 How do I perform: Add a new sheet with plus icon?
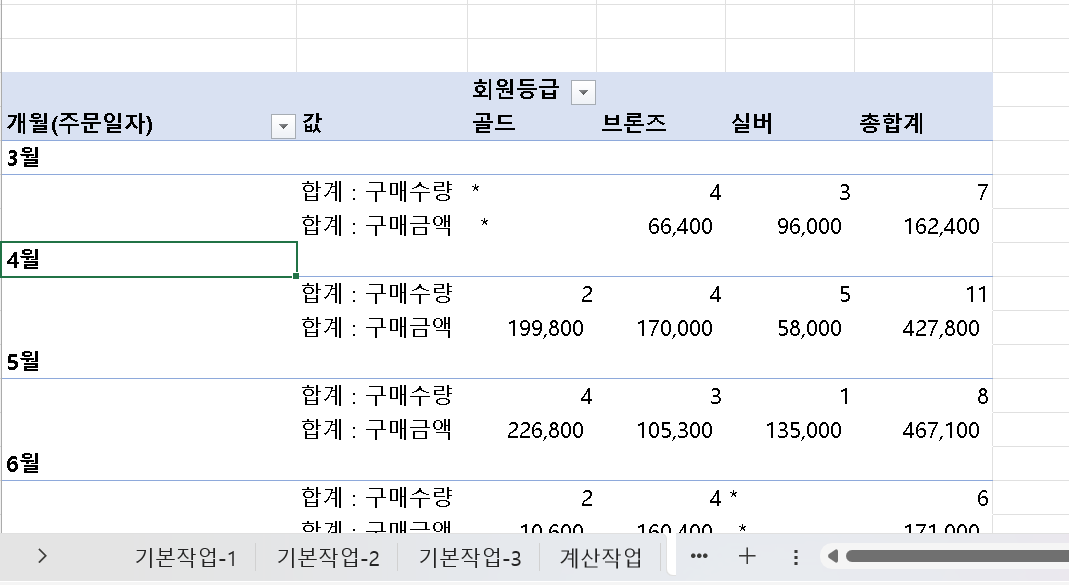(x=747, y=557)
